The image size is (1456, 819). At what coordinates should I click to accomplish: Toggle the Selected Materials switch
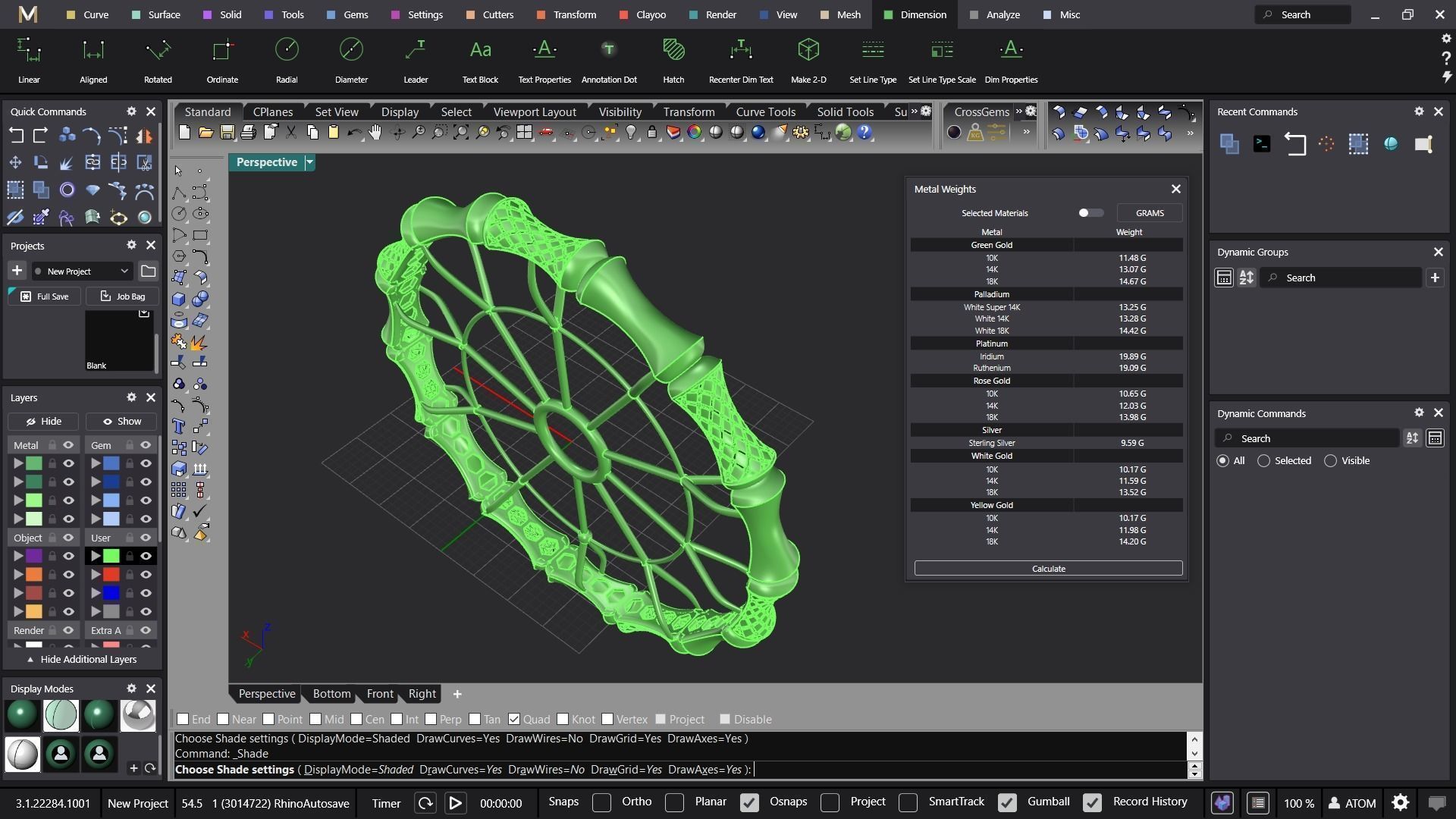tap(1090, 213)
